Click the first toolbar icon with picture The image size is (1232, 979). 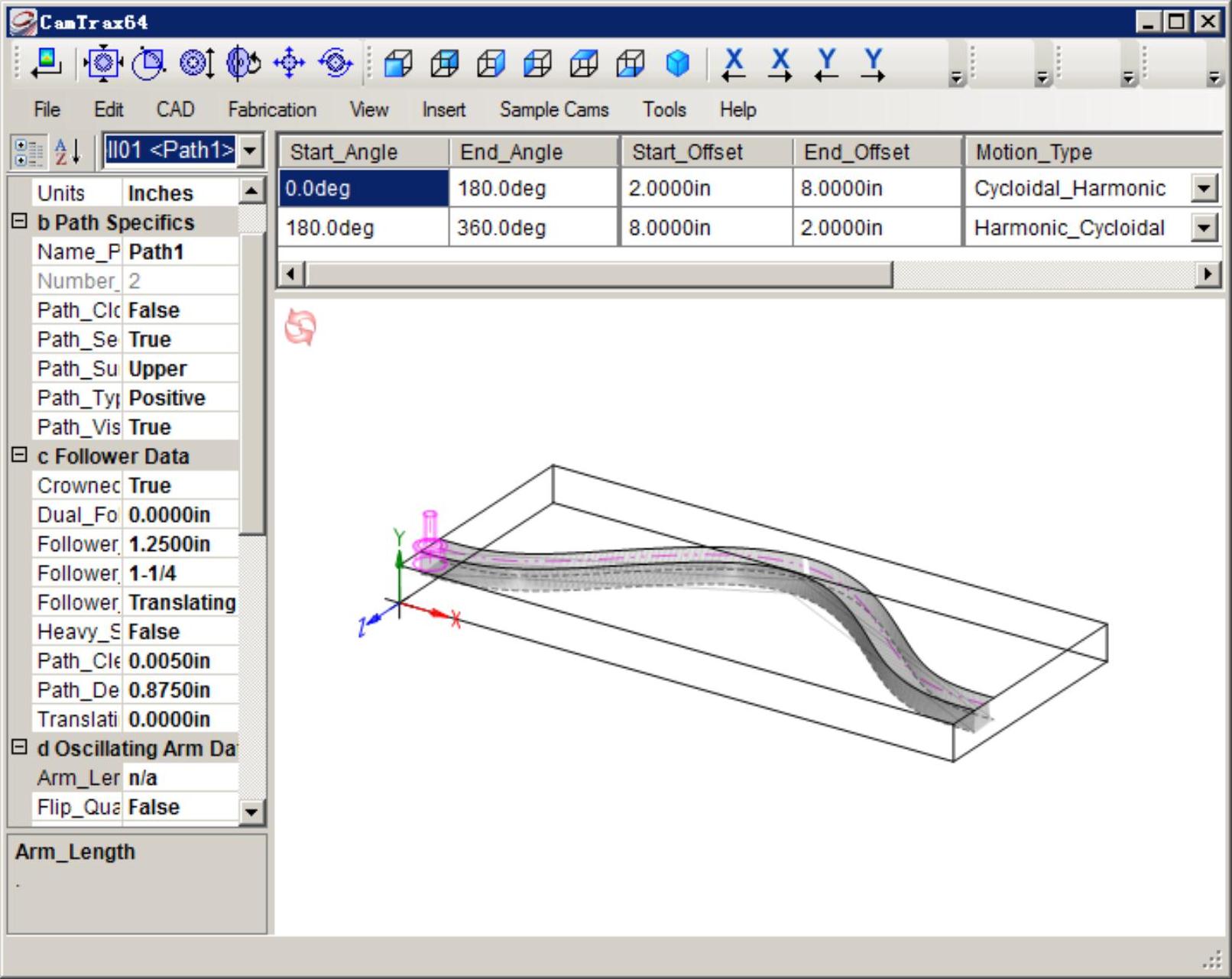[47, 63]
